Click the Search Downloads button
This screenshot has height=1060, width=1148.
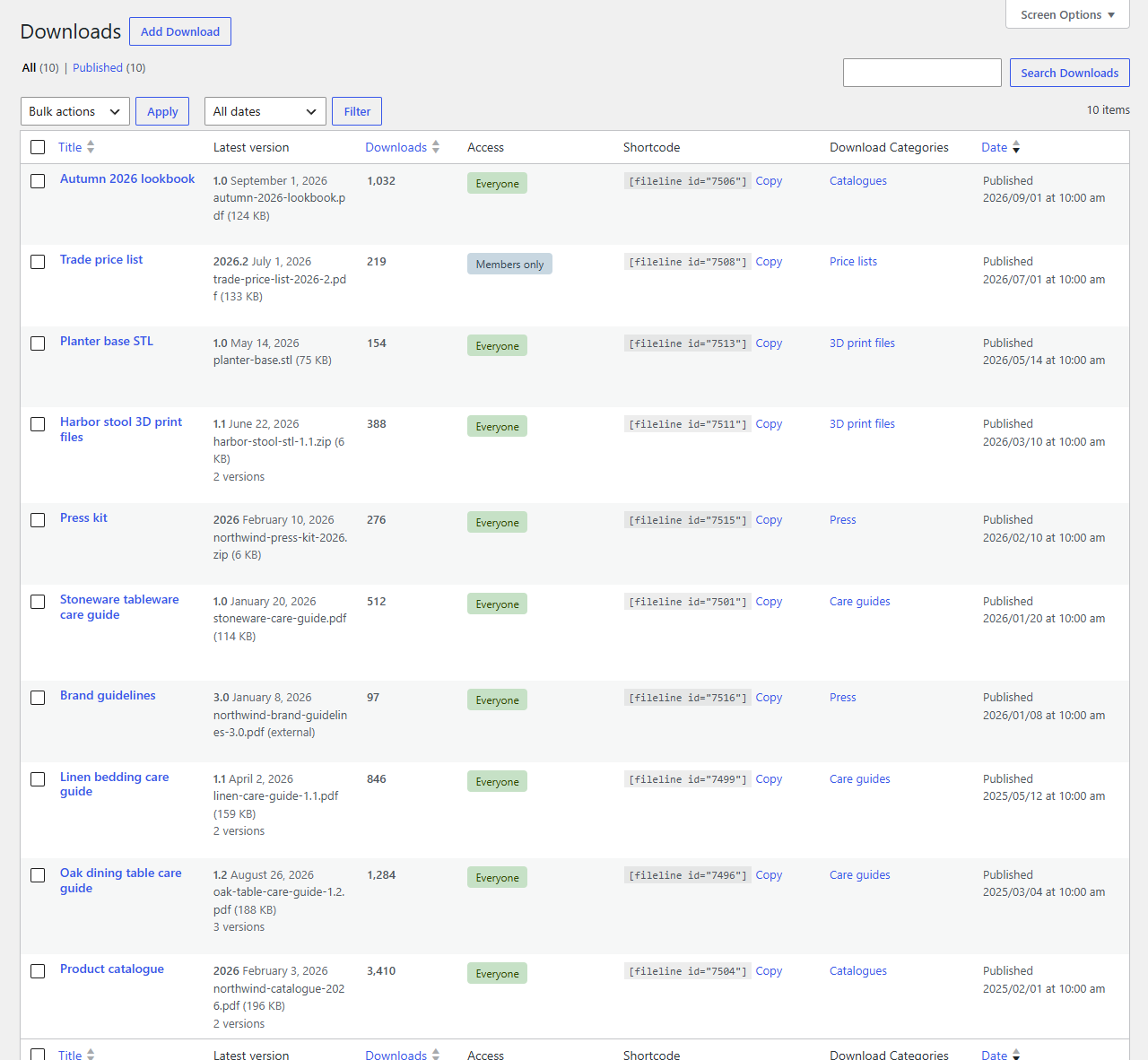[1070, 73]
